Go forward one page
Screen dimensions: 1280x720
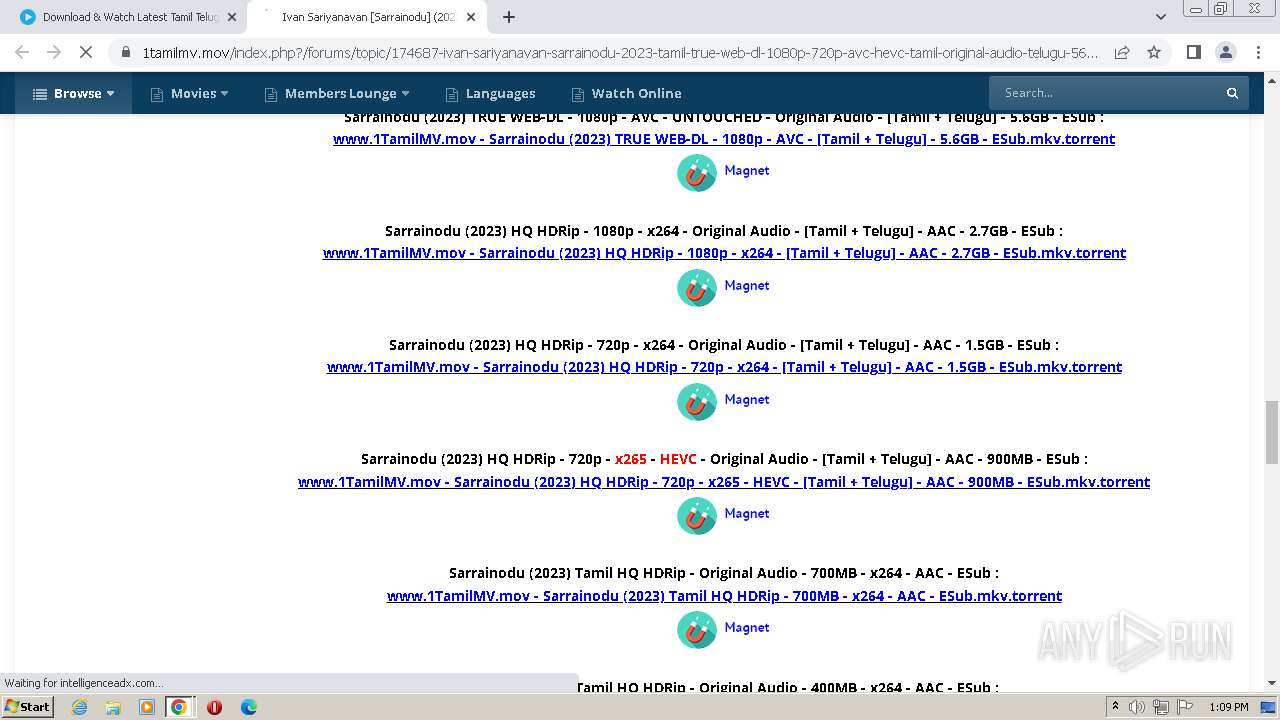pyautogui.click(x=54, y=52)
